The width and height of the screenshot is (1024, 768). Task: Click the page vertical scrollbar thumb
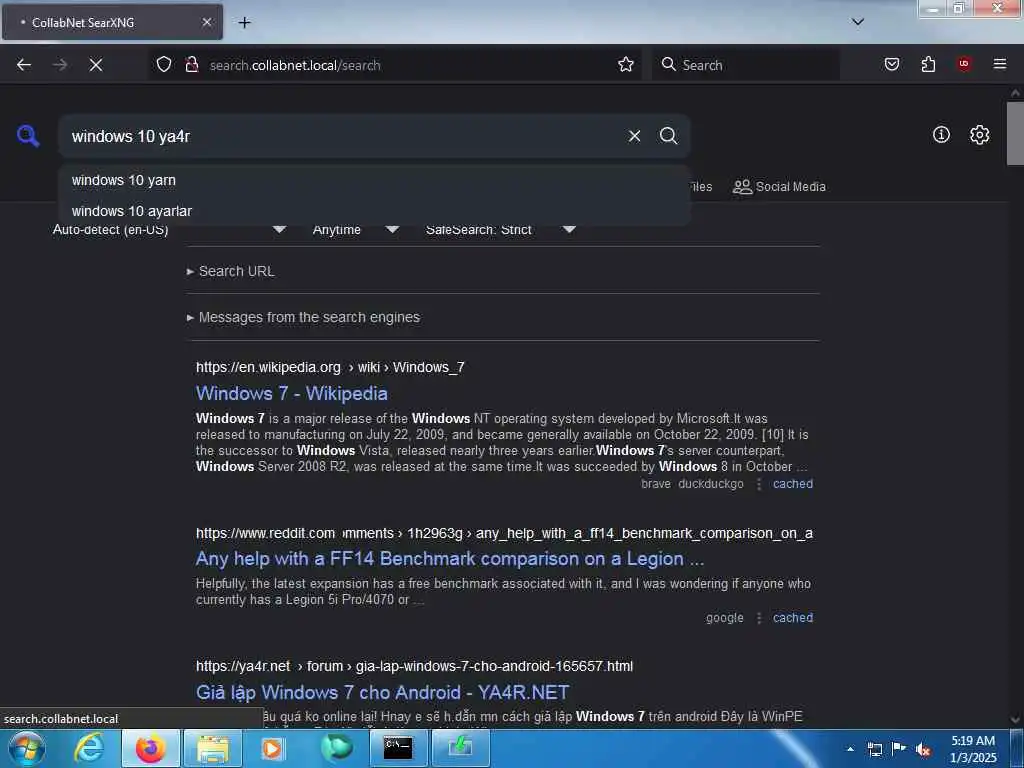(1015, 133)
